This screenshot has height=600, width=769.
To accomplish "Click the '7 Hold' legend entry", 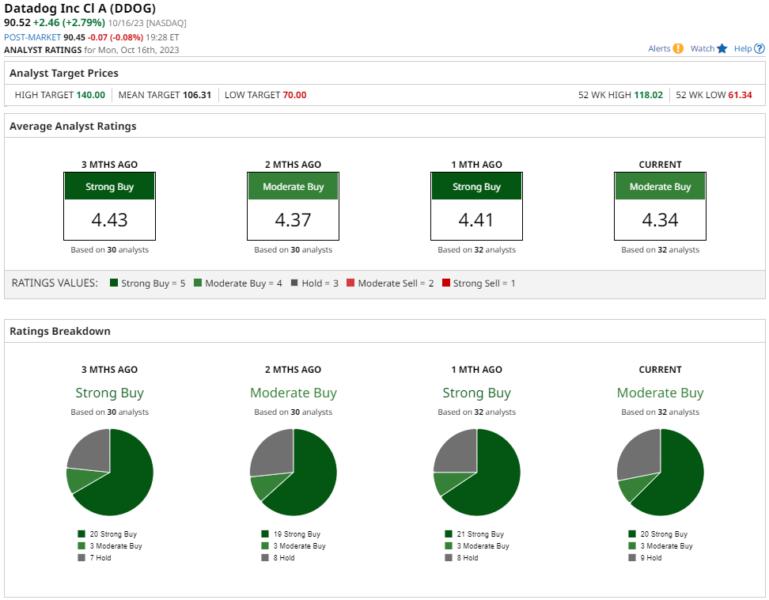I will tap(95, 557).
